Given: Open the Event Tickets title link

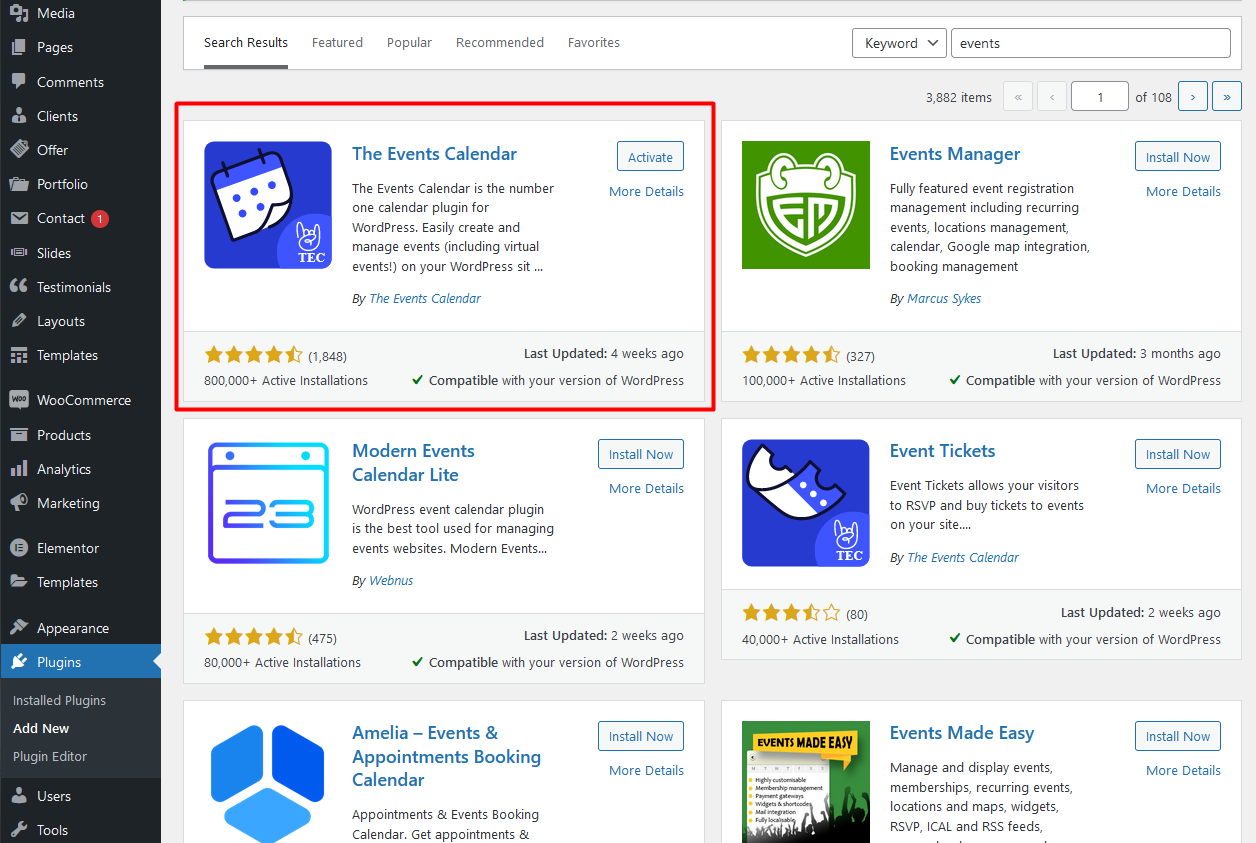Looking at the screenshot, I should pyautogui.click(x=943, y=451).
